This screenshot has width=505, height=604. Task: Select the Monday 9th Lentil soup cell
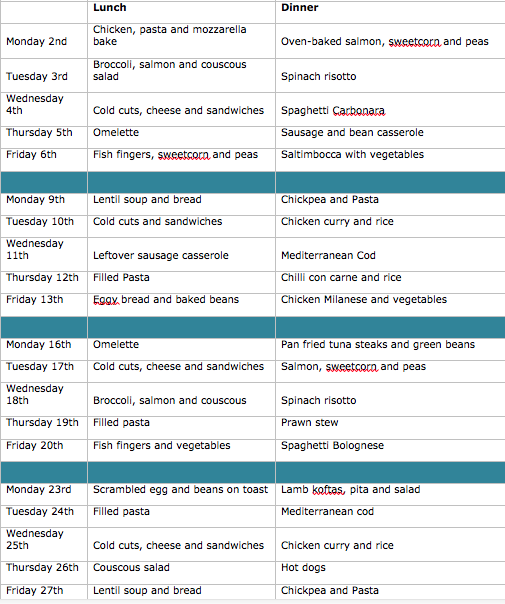tap(181, 204)
